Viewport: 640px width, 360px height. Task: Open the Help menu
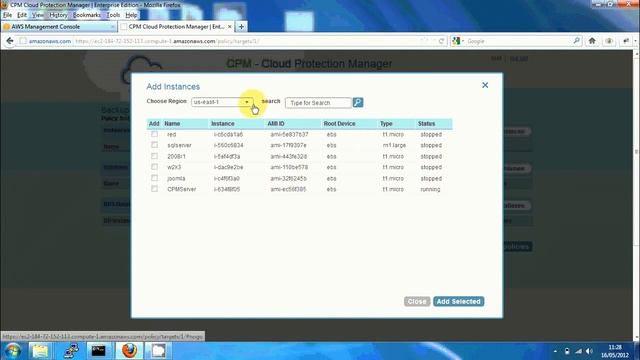(131, 15)
